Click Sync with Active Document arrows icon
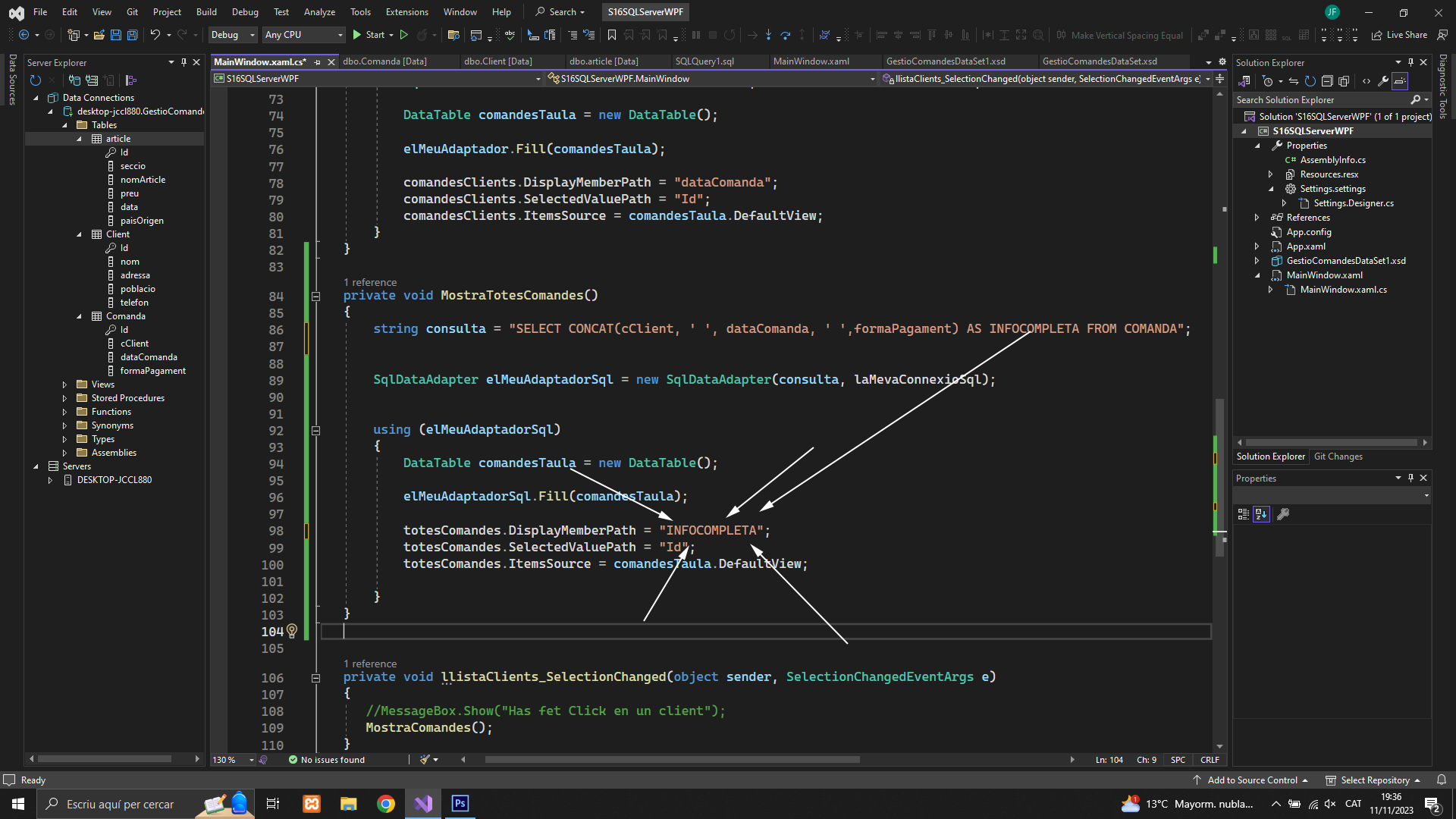 [x=1294, y=81]
